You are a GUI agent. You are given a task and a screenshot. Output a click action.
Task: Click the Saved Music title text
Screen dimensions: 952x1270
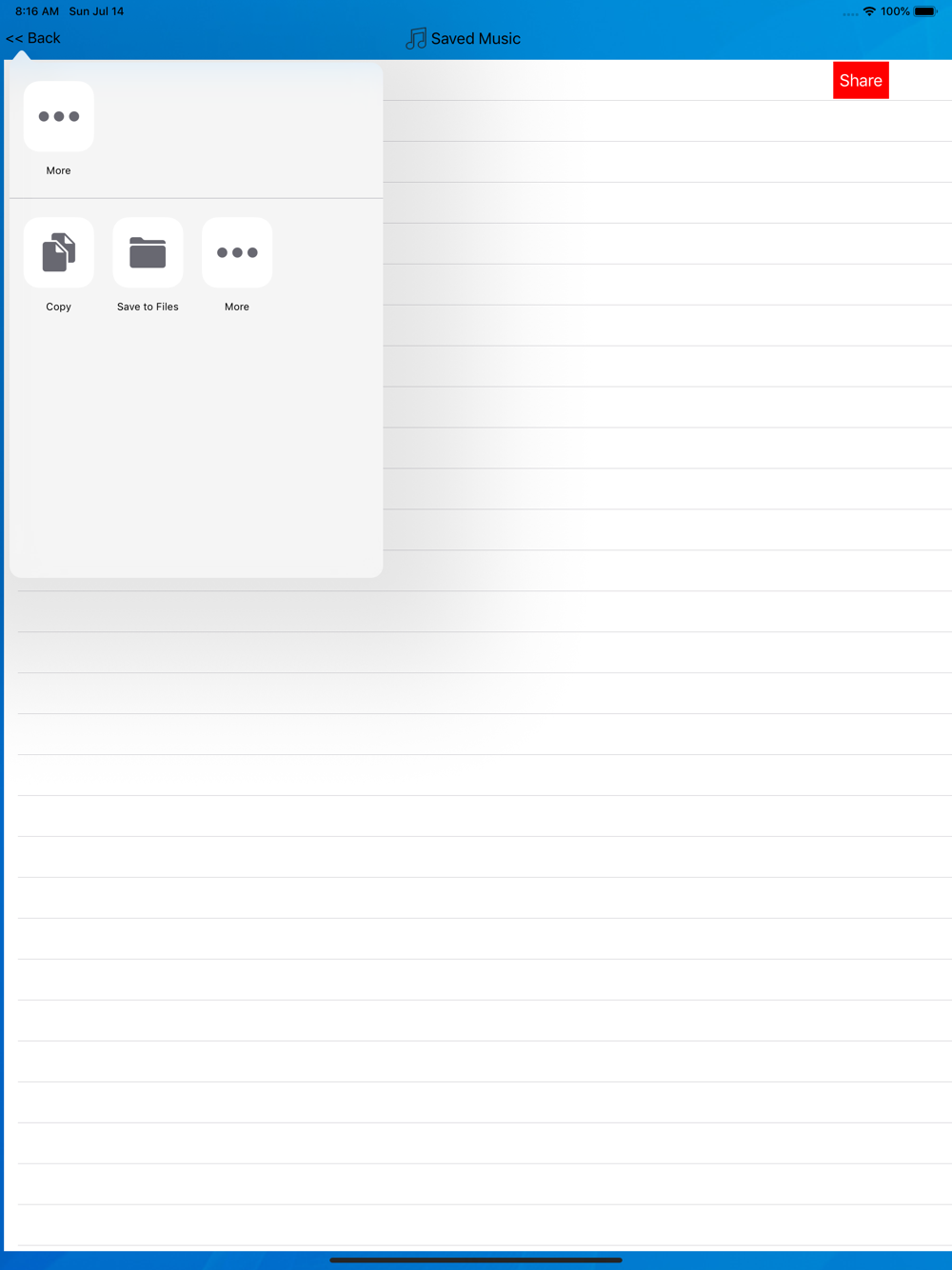[x=476, y=39]
